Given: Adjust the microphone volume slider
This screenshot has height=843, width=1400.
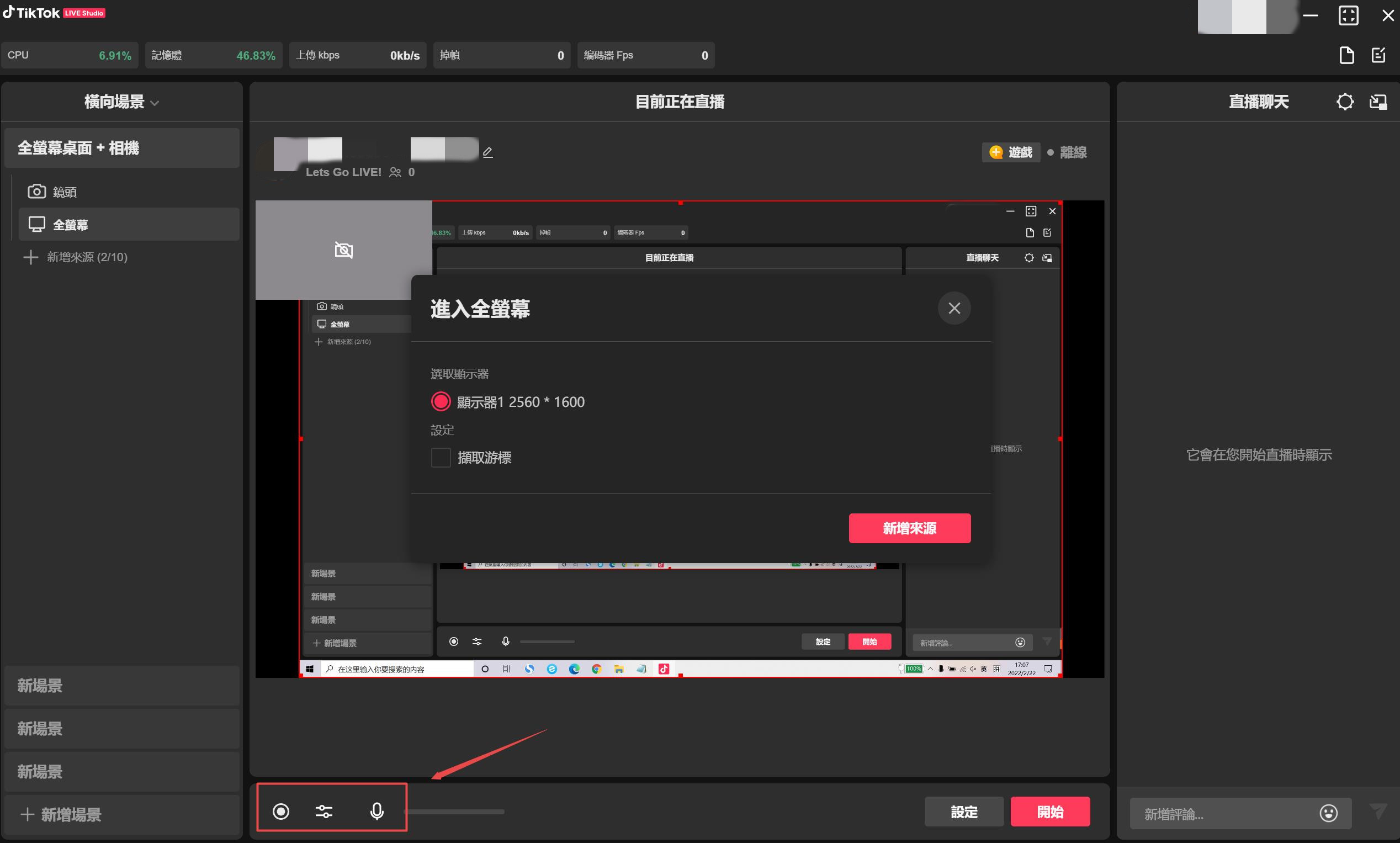Looking at the screenshot, I should click(454, 812).
